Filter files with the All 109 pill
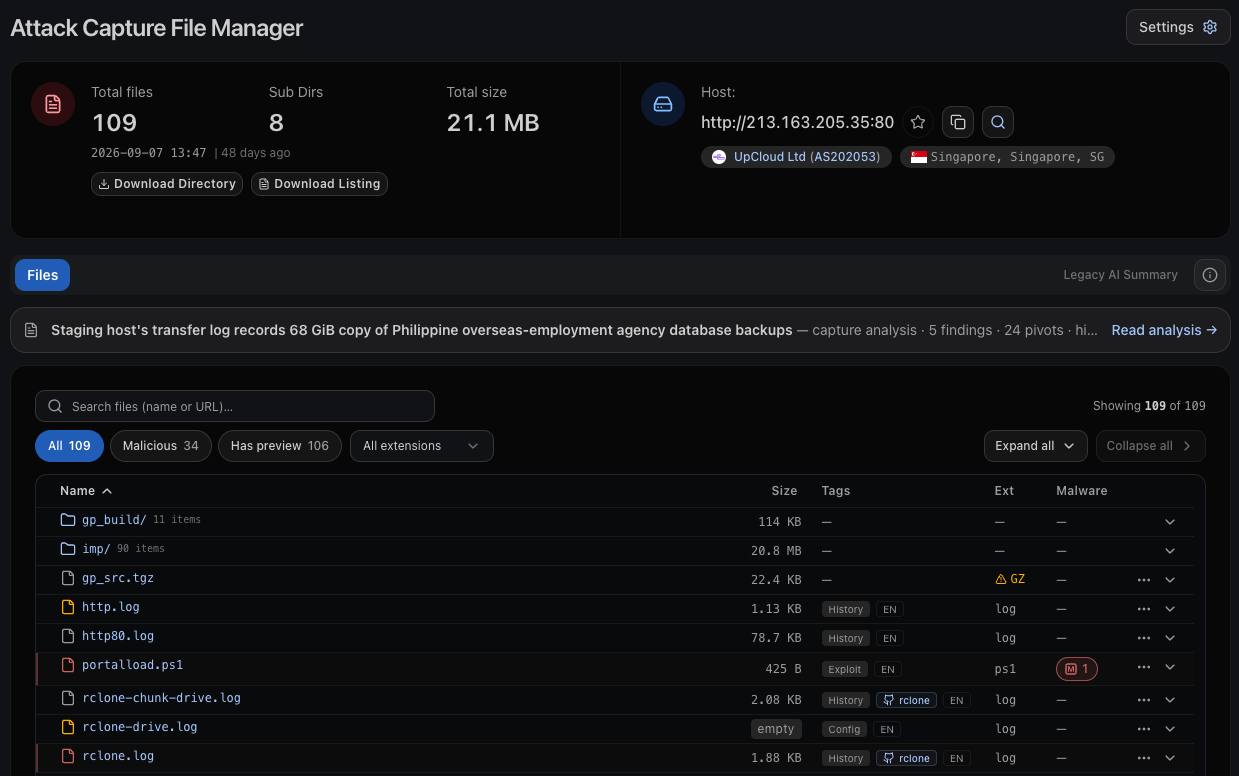Image resolution: width=1239 pixels, height=776 pixels. (x=69, y=446)
